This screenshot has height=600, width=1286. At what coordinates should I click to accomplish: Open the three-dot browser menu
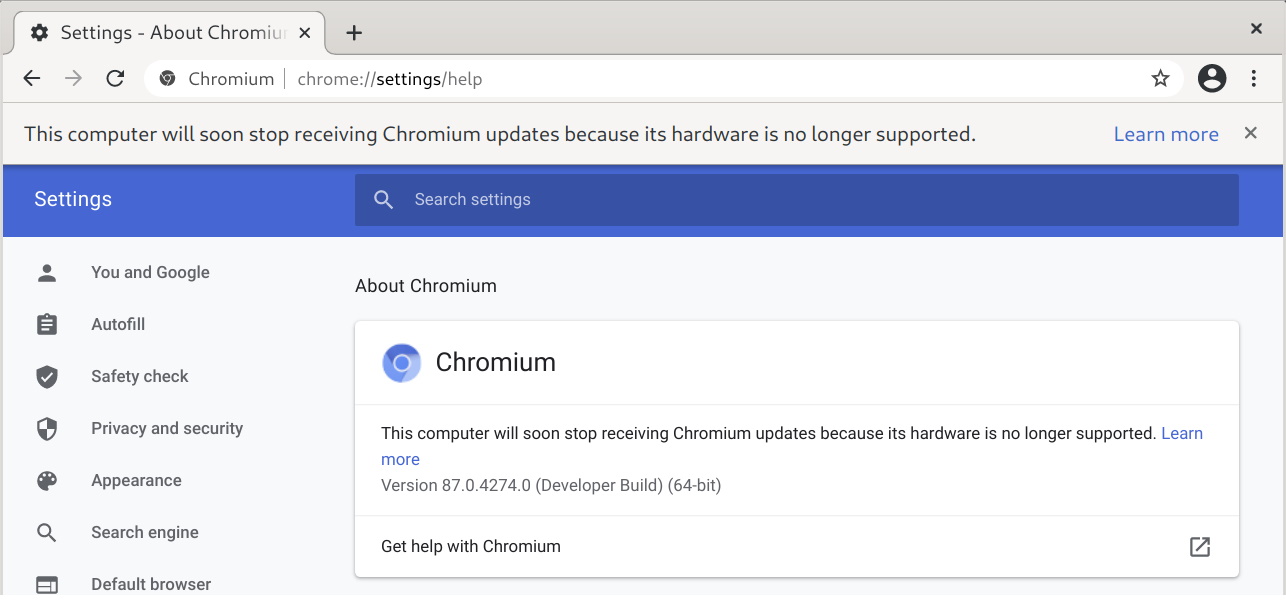tap(1253, 78)
